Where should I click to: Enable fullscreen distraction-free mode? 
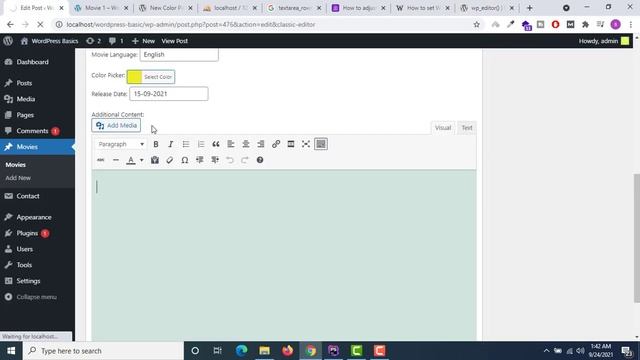point(306,144)
